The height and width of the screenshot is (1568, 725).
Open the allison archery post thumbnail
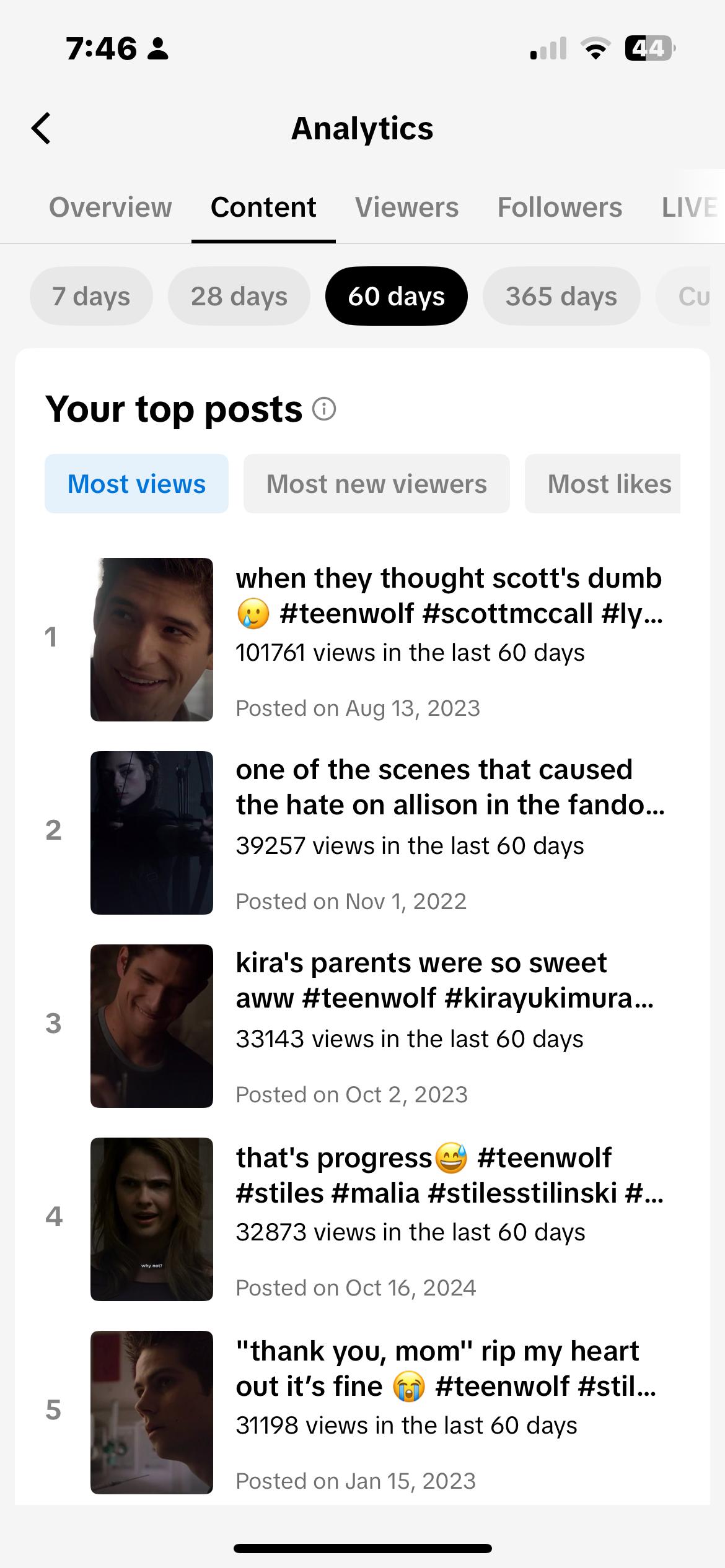pos(152,833)
